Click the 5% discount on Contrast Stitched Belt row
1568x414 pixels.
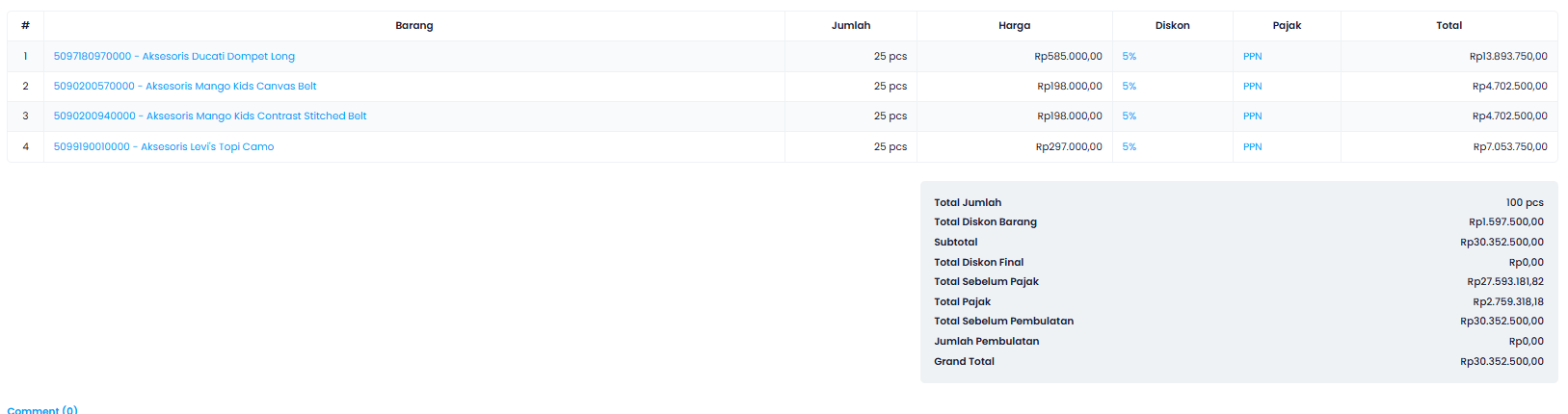1129,116
